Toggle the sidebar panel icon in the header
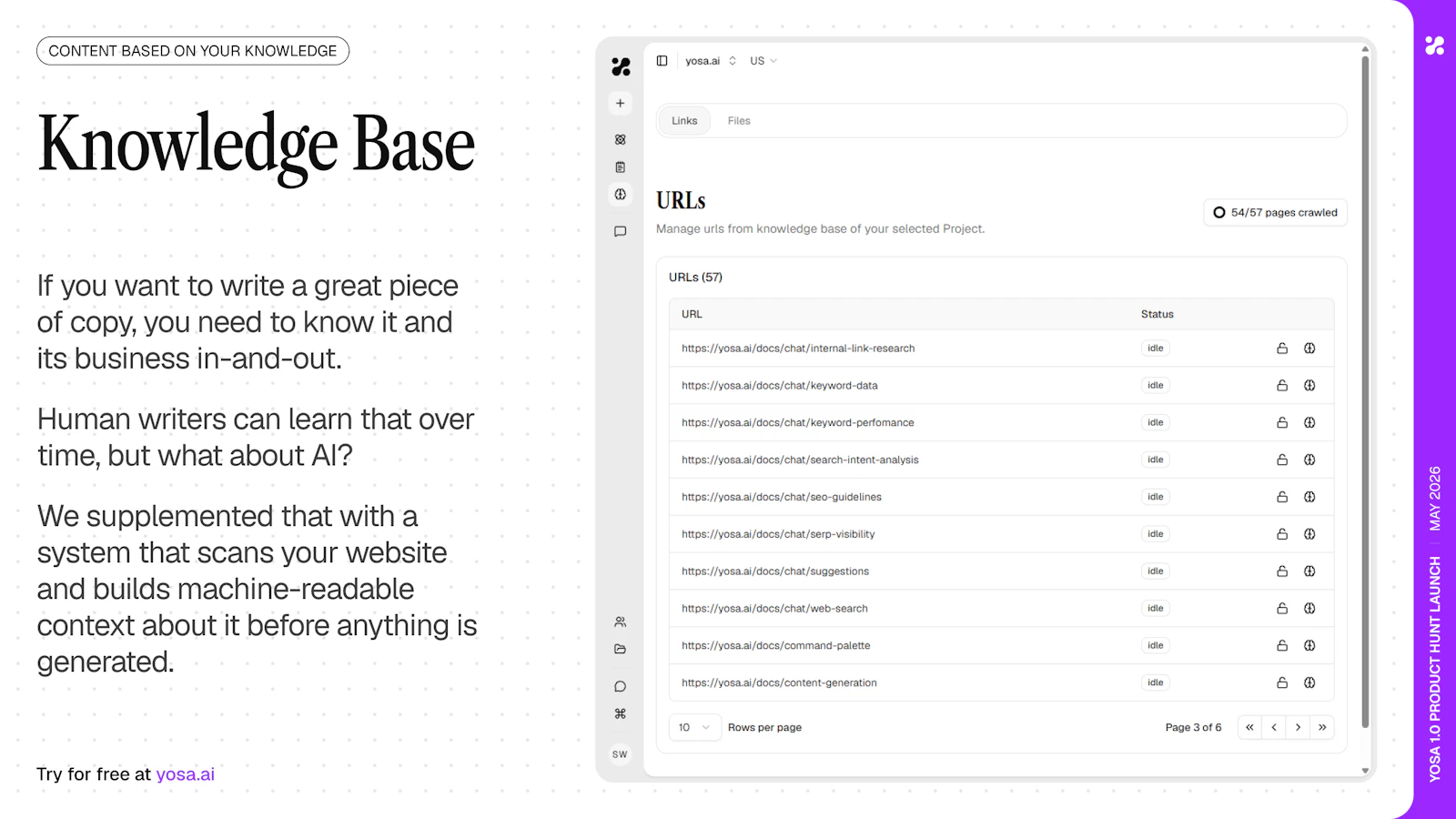 [662, 61]
